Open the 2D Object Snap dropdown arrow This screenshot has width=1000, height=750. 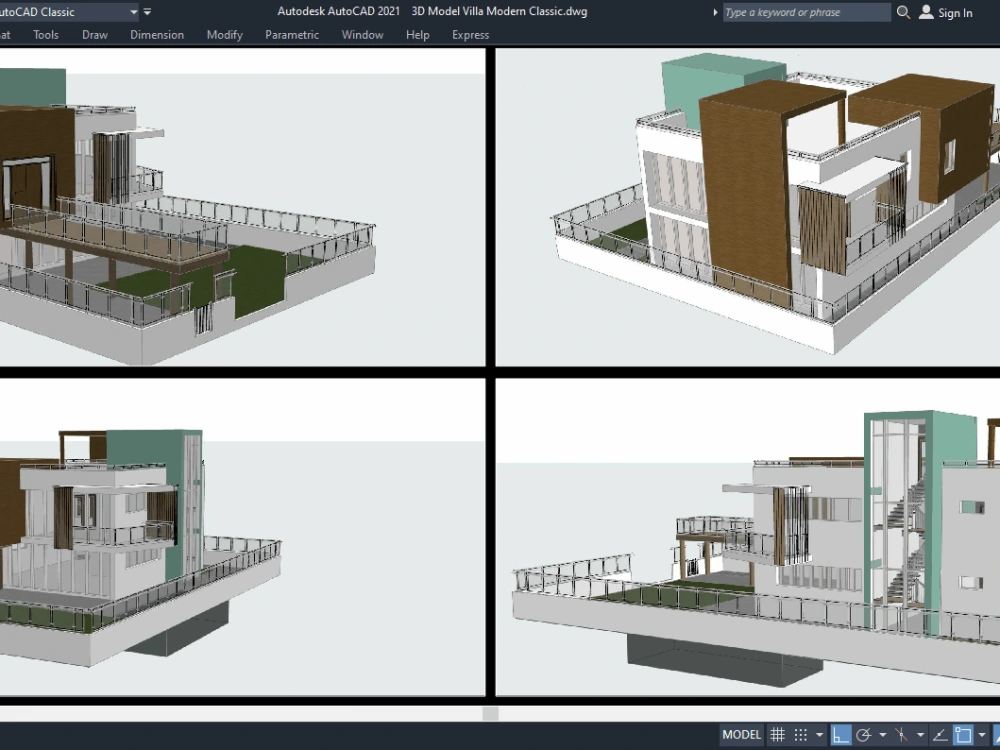tap(982, 735)
